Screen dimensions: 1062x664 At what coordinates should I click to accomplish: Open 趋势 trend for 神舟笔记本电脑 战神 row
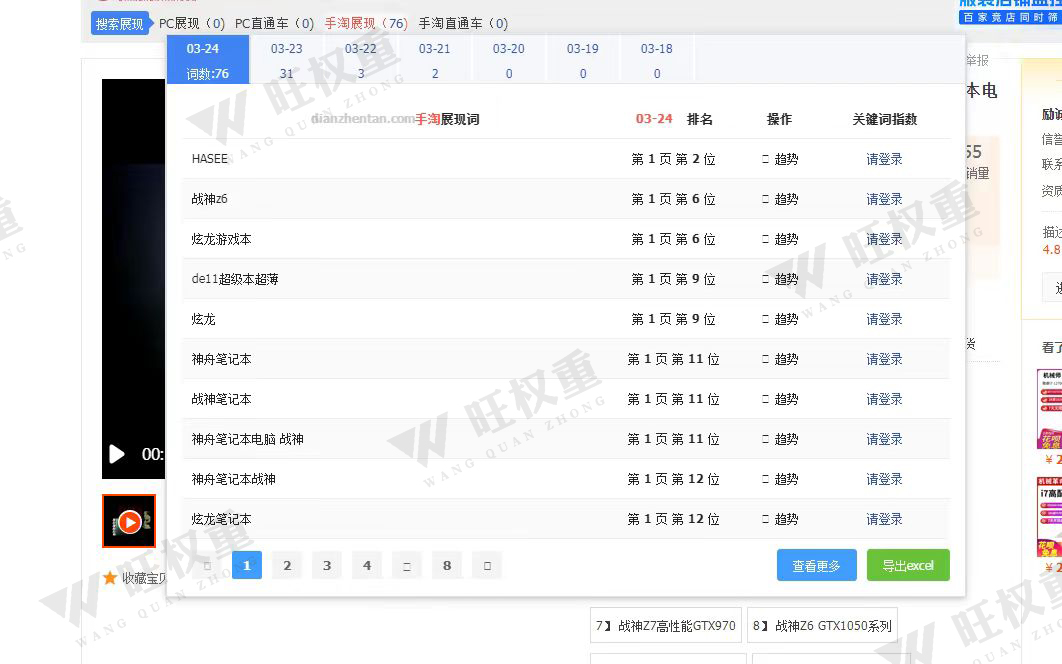point(780,439)
